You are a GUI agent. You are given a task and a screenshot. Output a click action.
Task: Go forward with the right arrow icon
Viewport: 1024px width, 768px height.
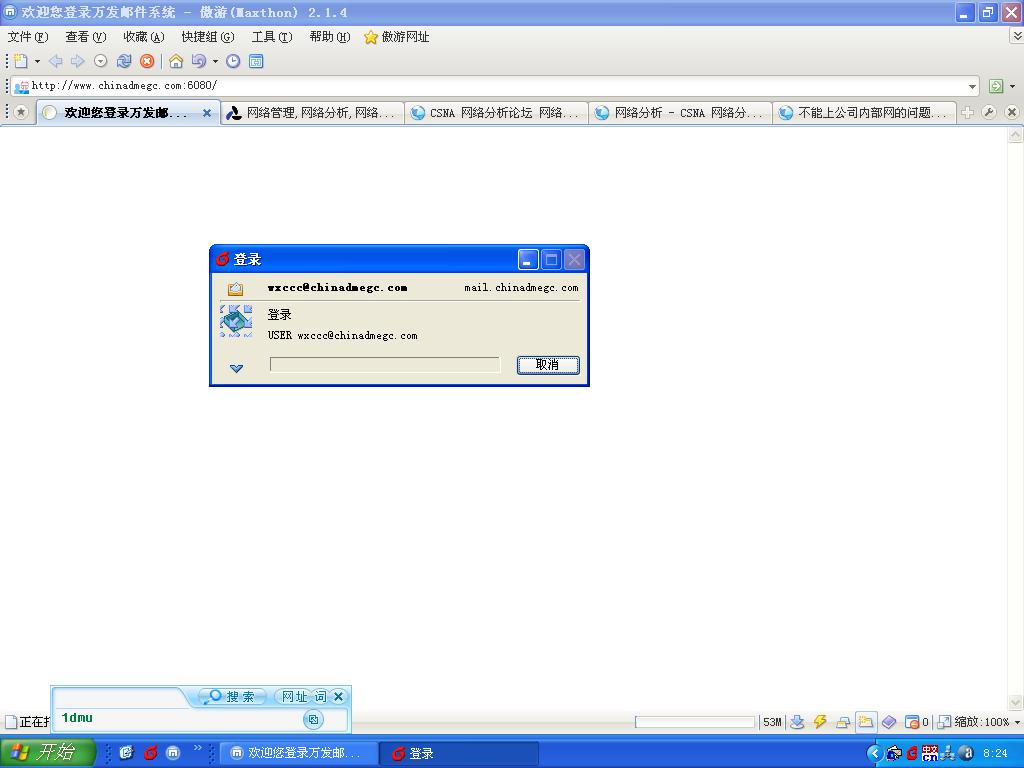click(78, 61)
